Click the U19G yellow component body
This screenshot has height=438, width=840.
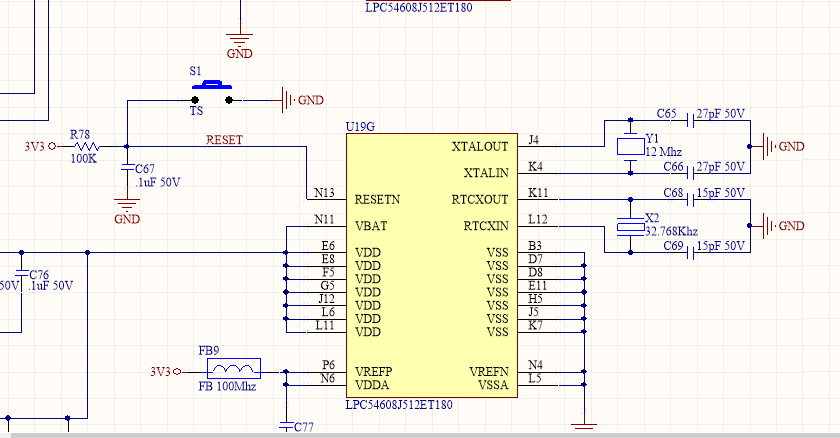tap(432, 266)
